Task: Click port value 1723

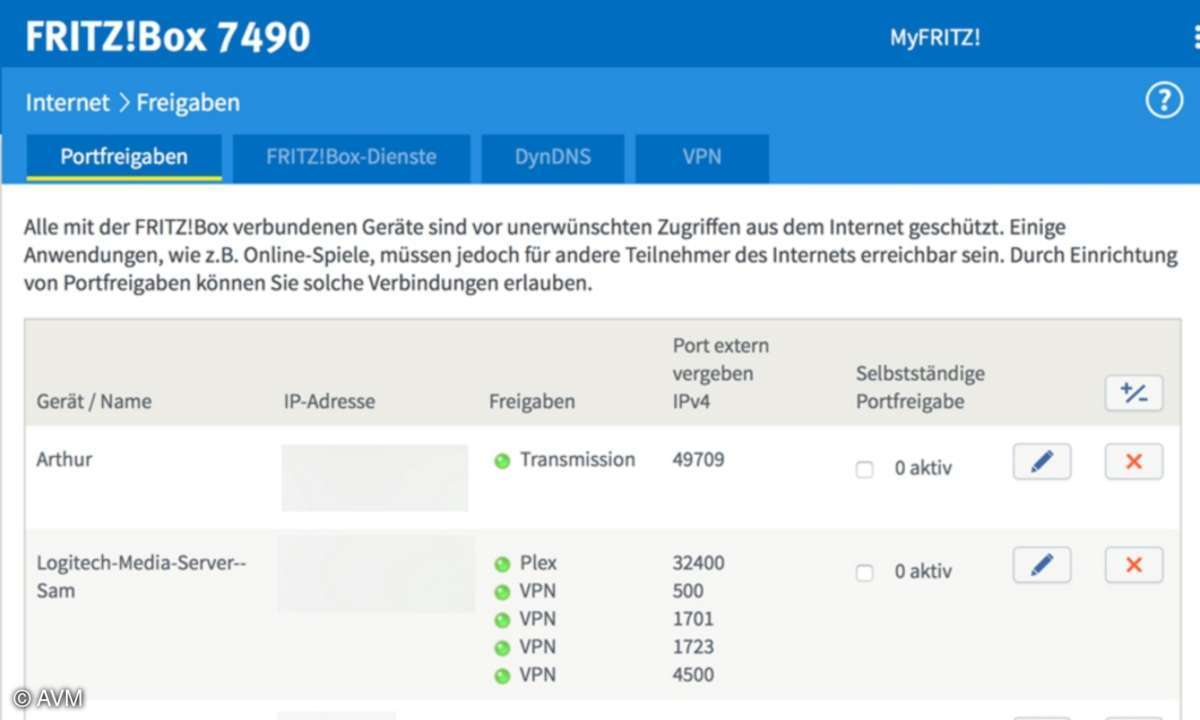Action: (x=693, y=647)
